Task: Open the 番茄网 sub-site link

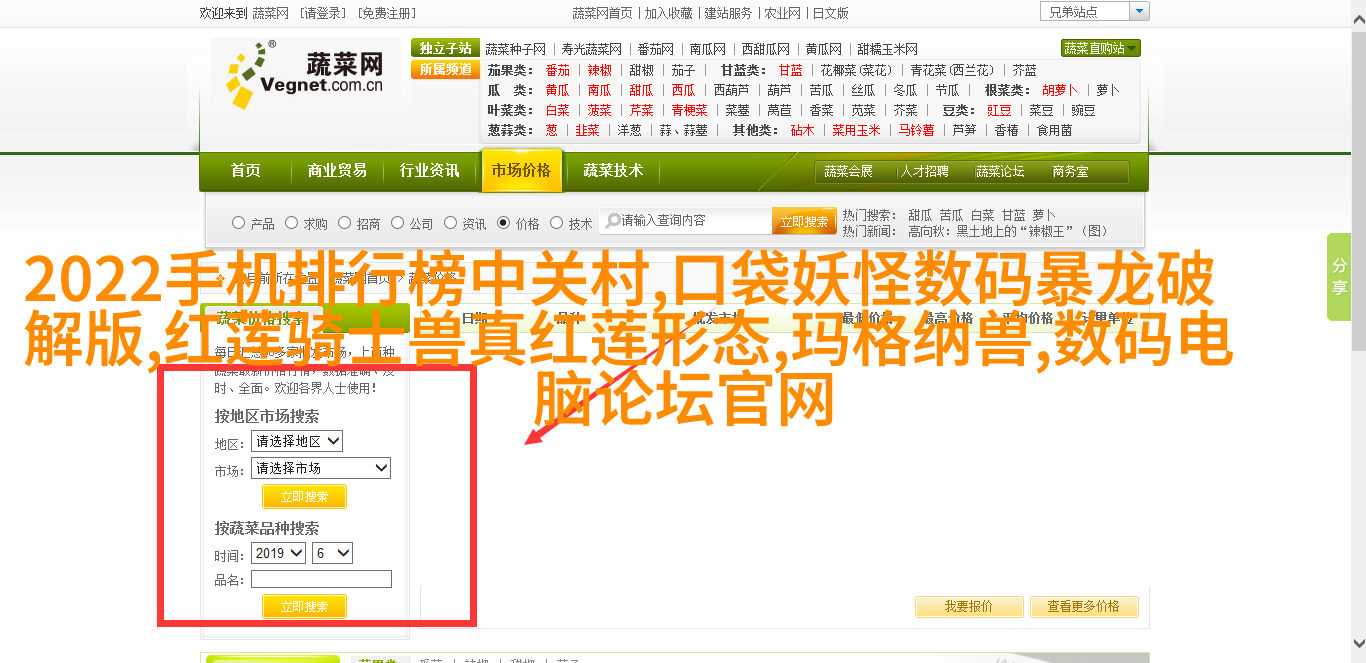Action: tap(655, 49)
